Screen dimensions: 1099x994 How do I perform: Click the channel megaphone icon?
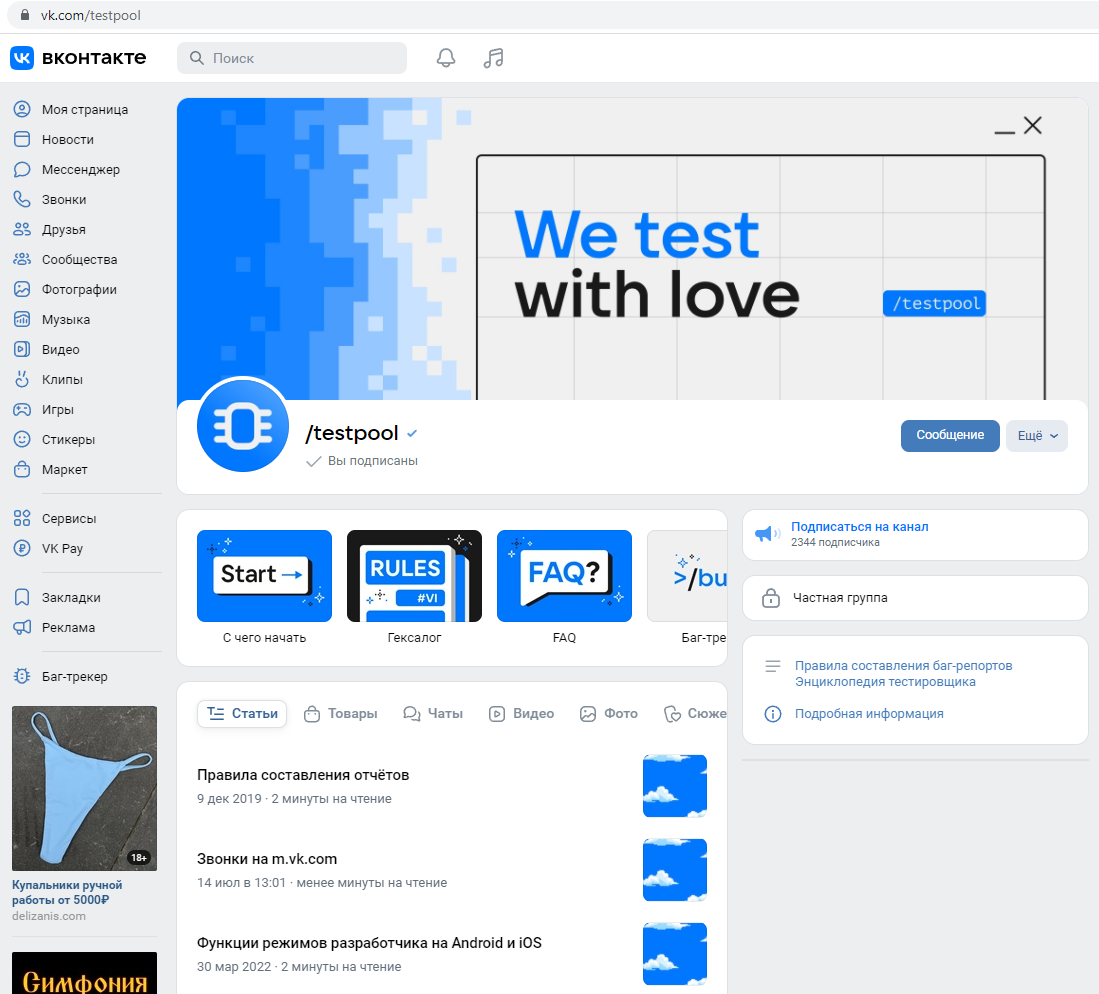point(767,534)
